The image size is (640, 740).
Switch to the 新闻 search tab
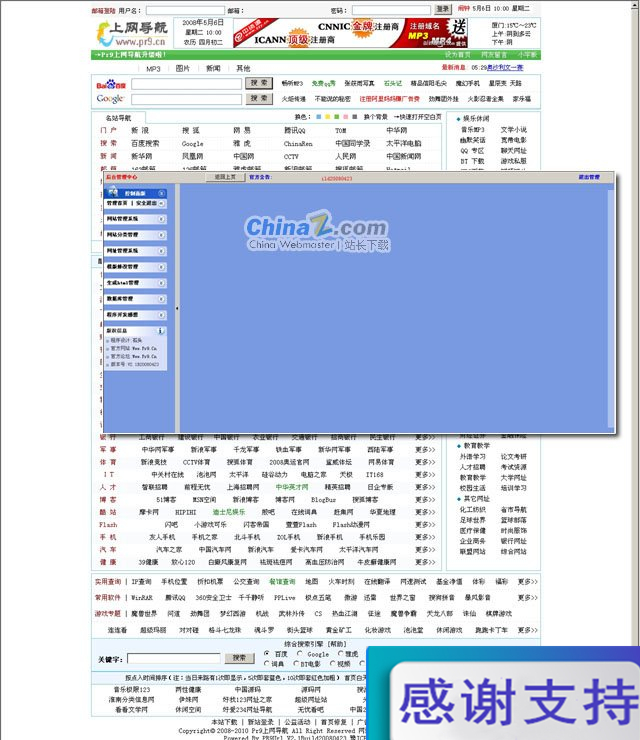tap(213, 68)
